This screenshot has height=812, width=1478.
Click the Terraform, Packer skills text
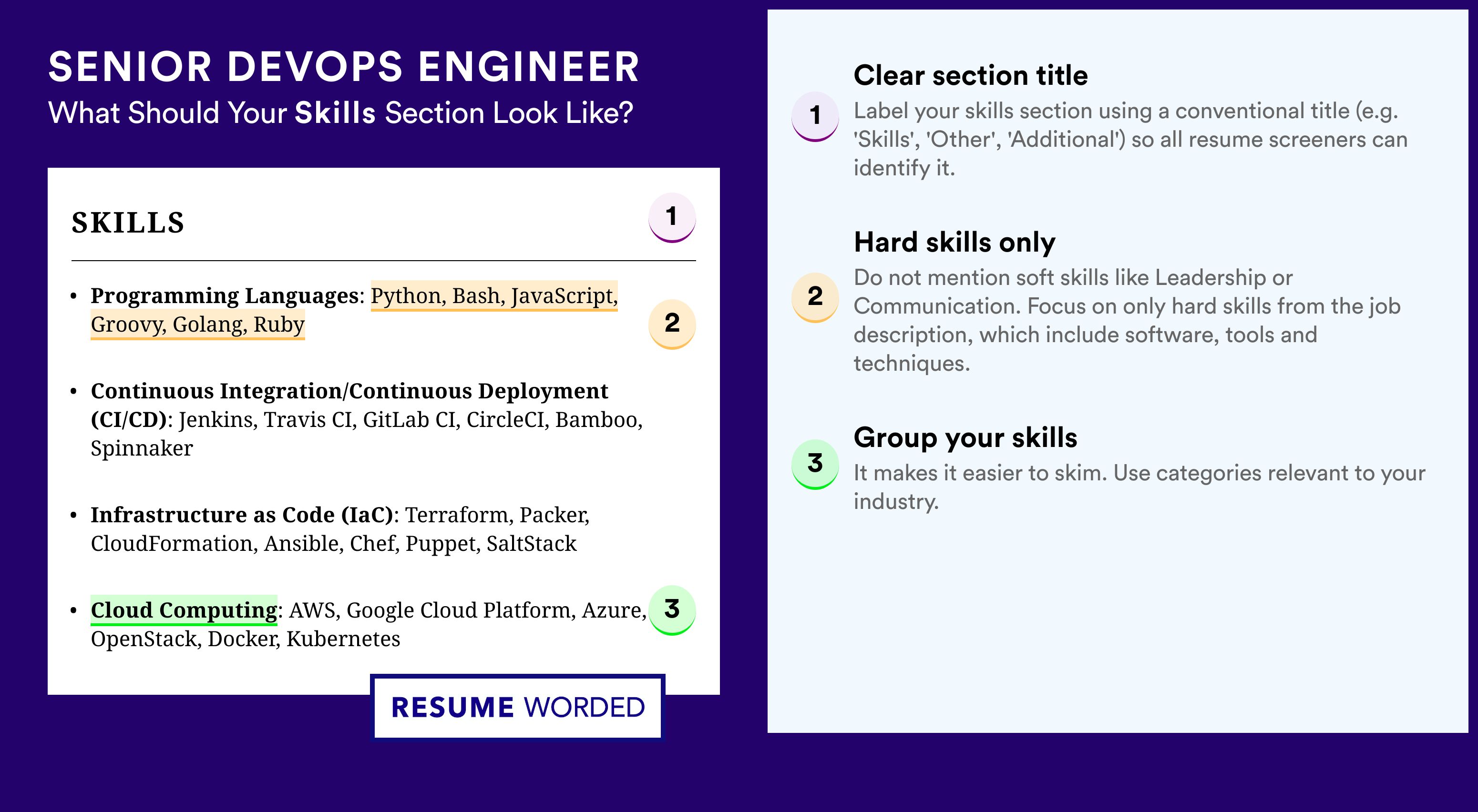497,515
